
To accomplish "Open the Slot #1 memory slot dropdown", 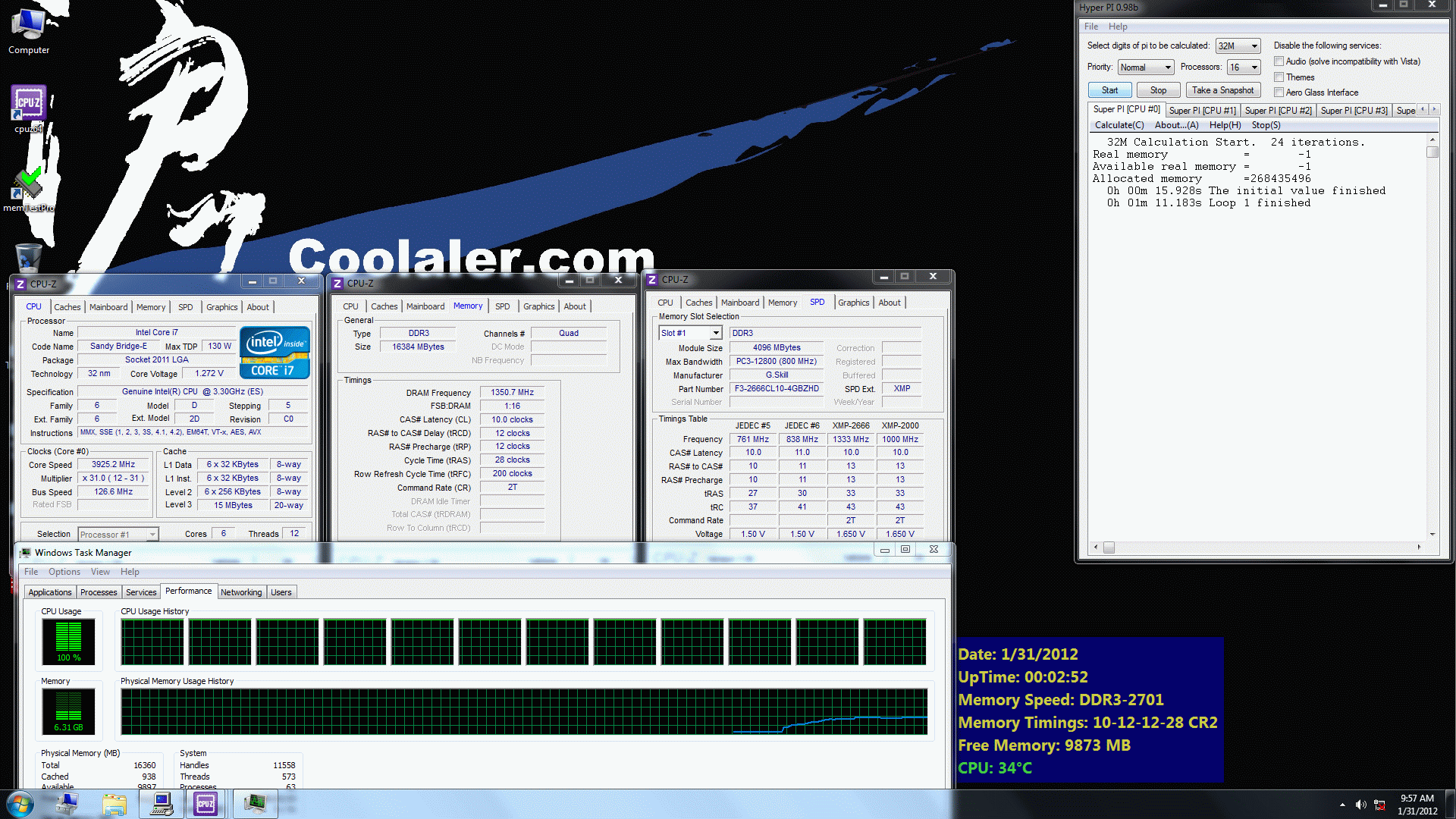I will pyautogui.click(x=690, y=333).
